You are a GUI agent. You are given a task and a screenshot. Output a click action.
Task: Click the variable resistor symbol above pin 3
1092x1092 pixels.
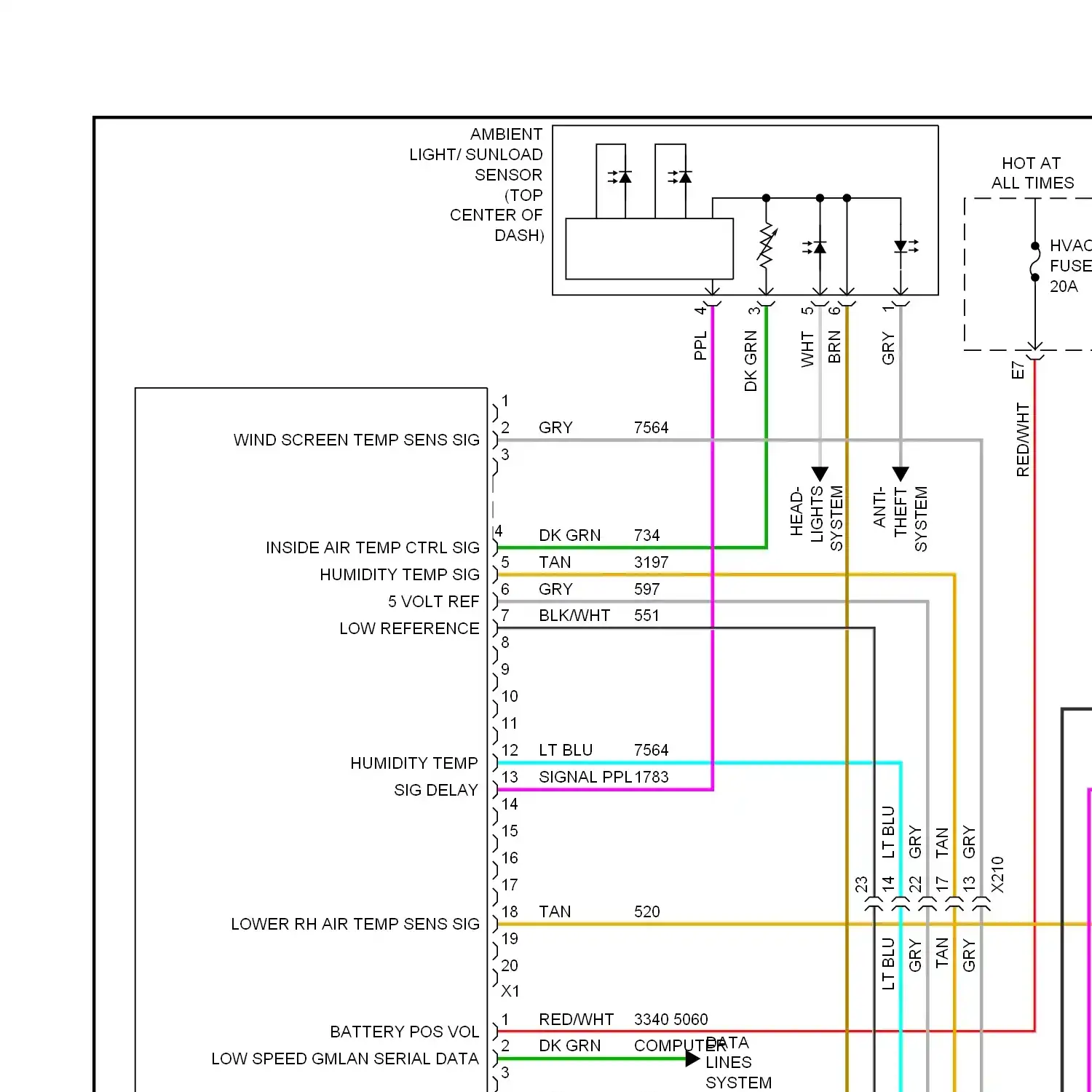click(767, 246)
